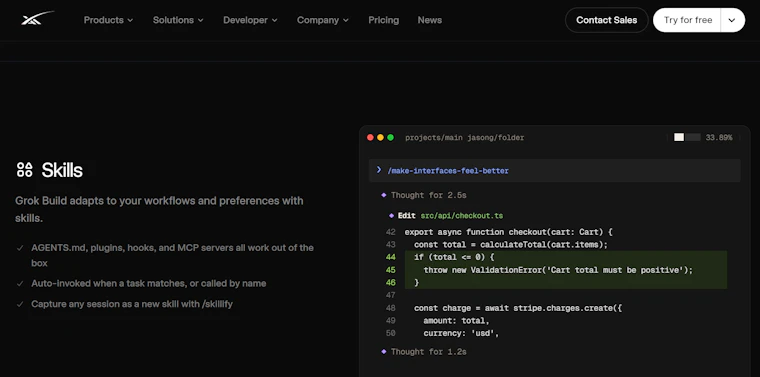760x377 pixels.
Task: Click the 33.89% text in terminal
Action: [x=719, y=138]
